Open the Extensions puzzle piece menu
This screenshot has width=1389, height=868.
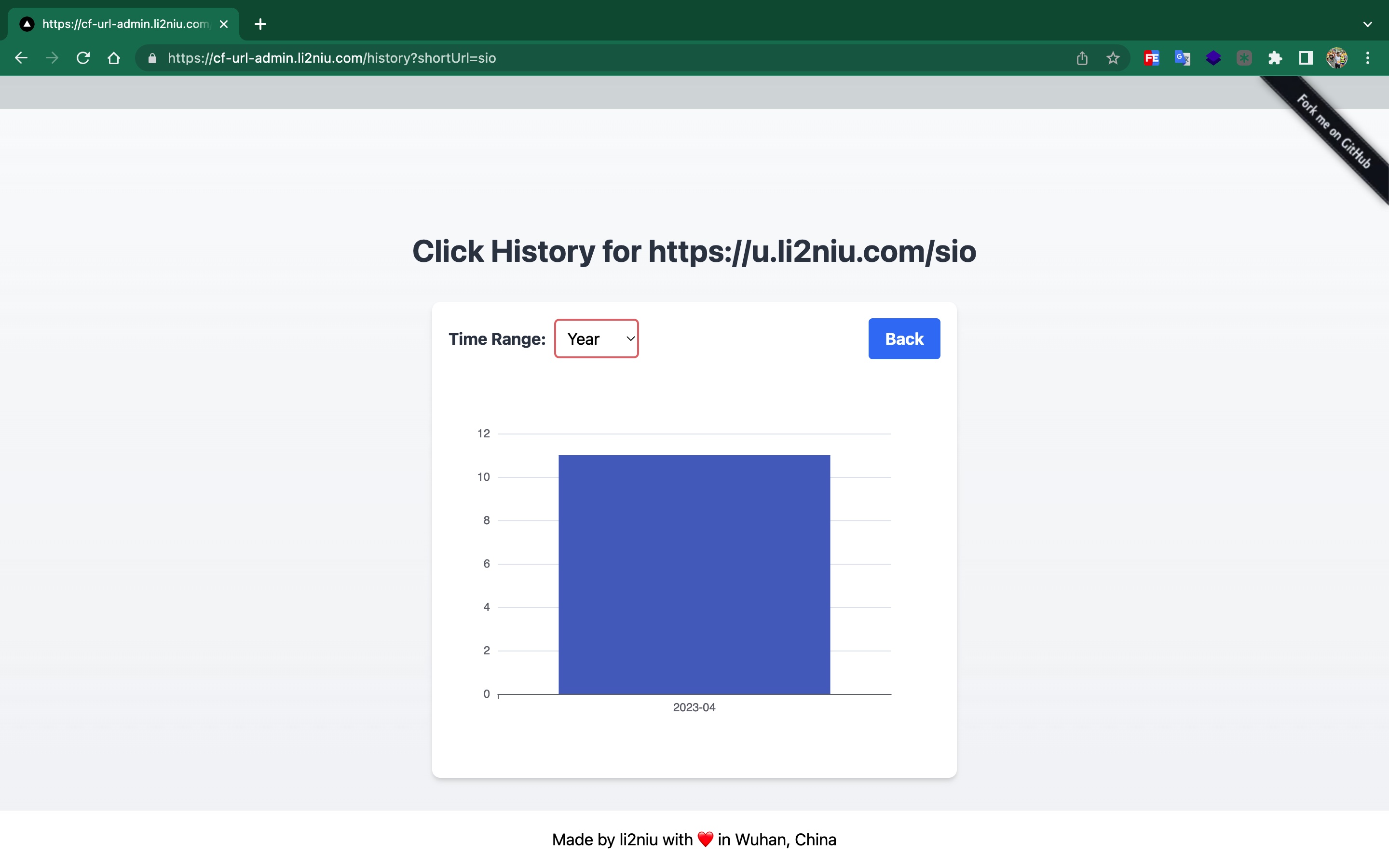click(1275, 58)
